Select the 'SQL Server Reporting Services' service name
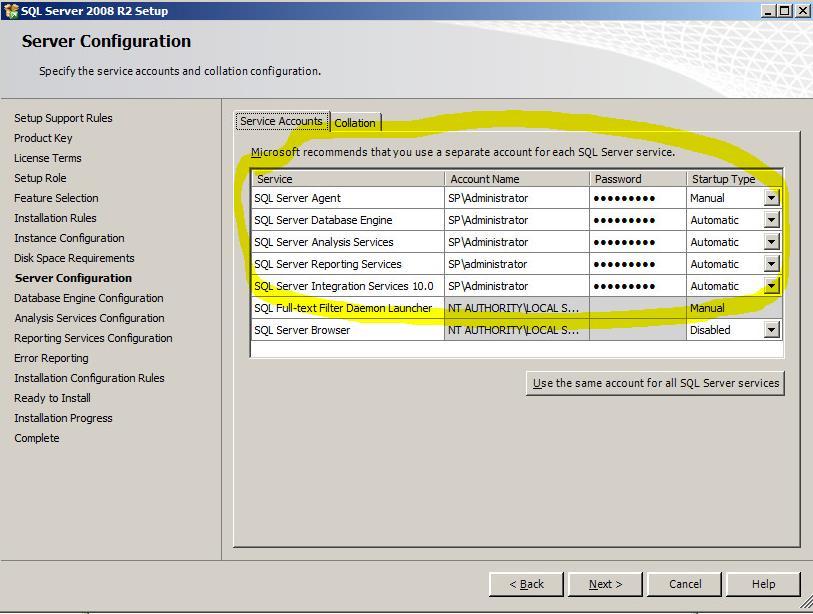 pyautogui.click(x=328, y=264)
